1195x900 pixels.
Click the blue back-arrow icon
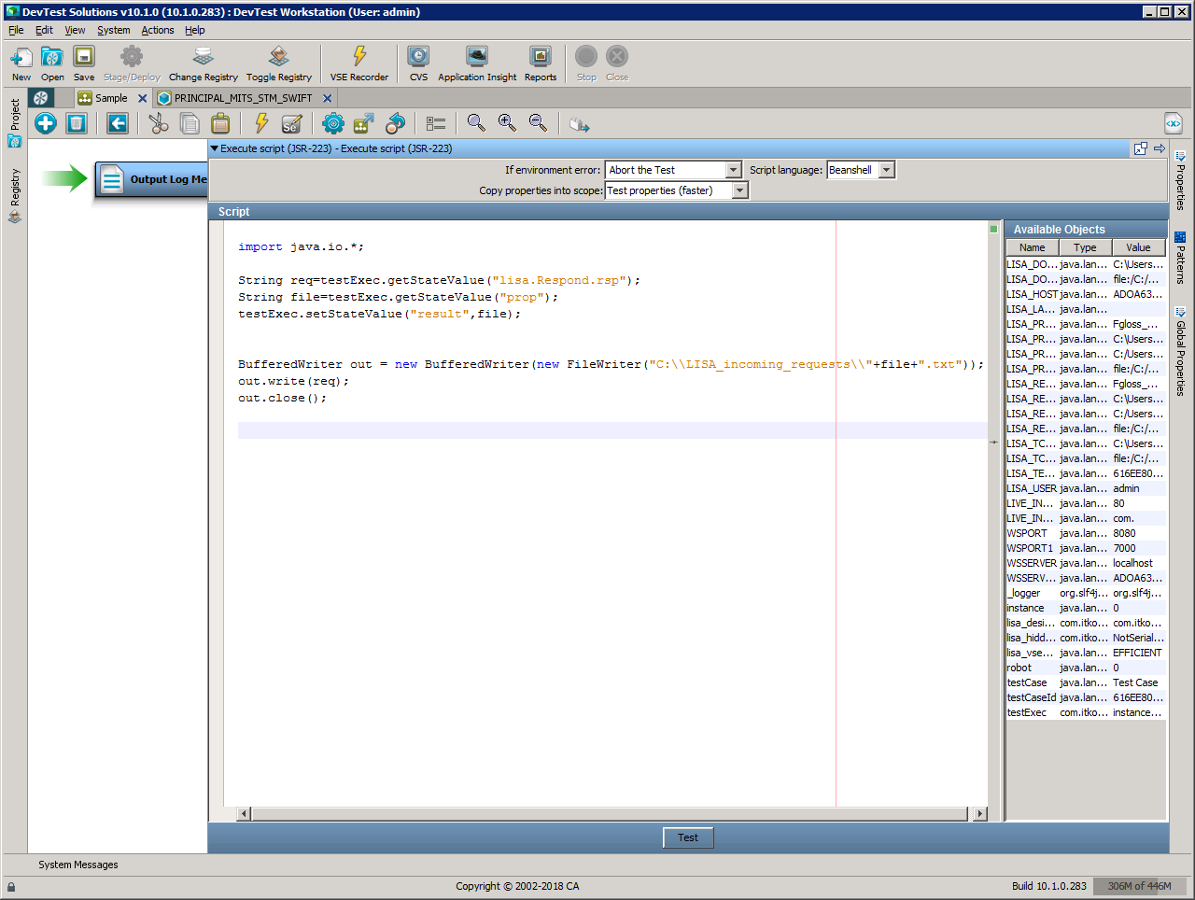117,123
